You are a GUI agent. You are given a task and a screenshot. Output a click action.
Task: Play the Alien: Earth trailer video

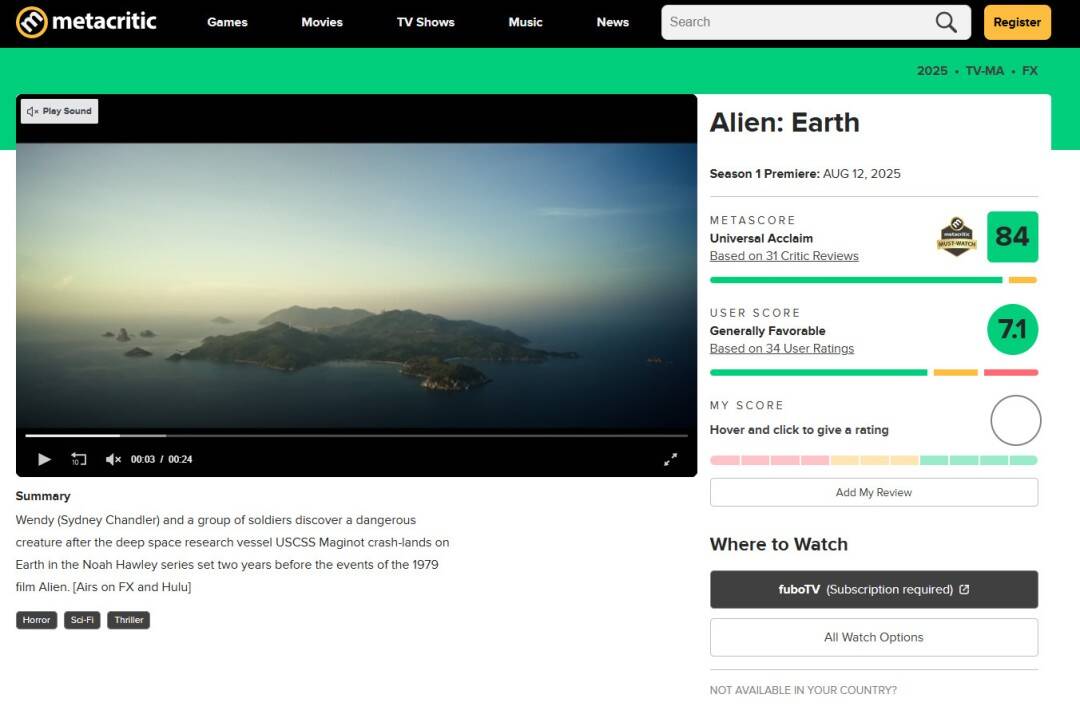coord(44,459)
